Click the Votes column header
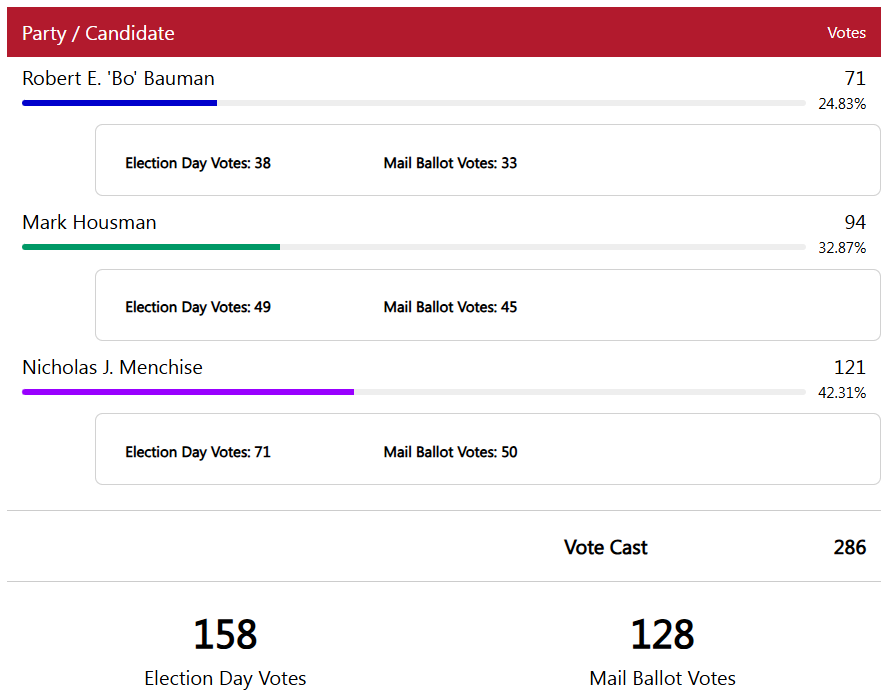This screenshot has width=888, height=700. point(846,33)
